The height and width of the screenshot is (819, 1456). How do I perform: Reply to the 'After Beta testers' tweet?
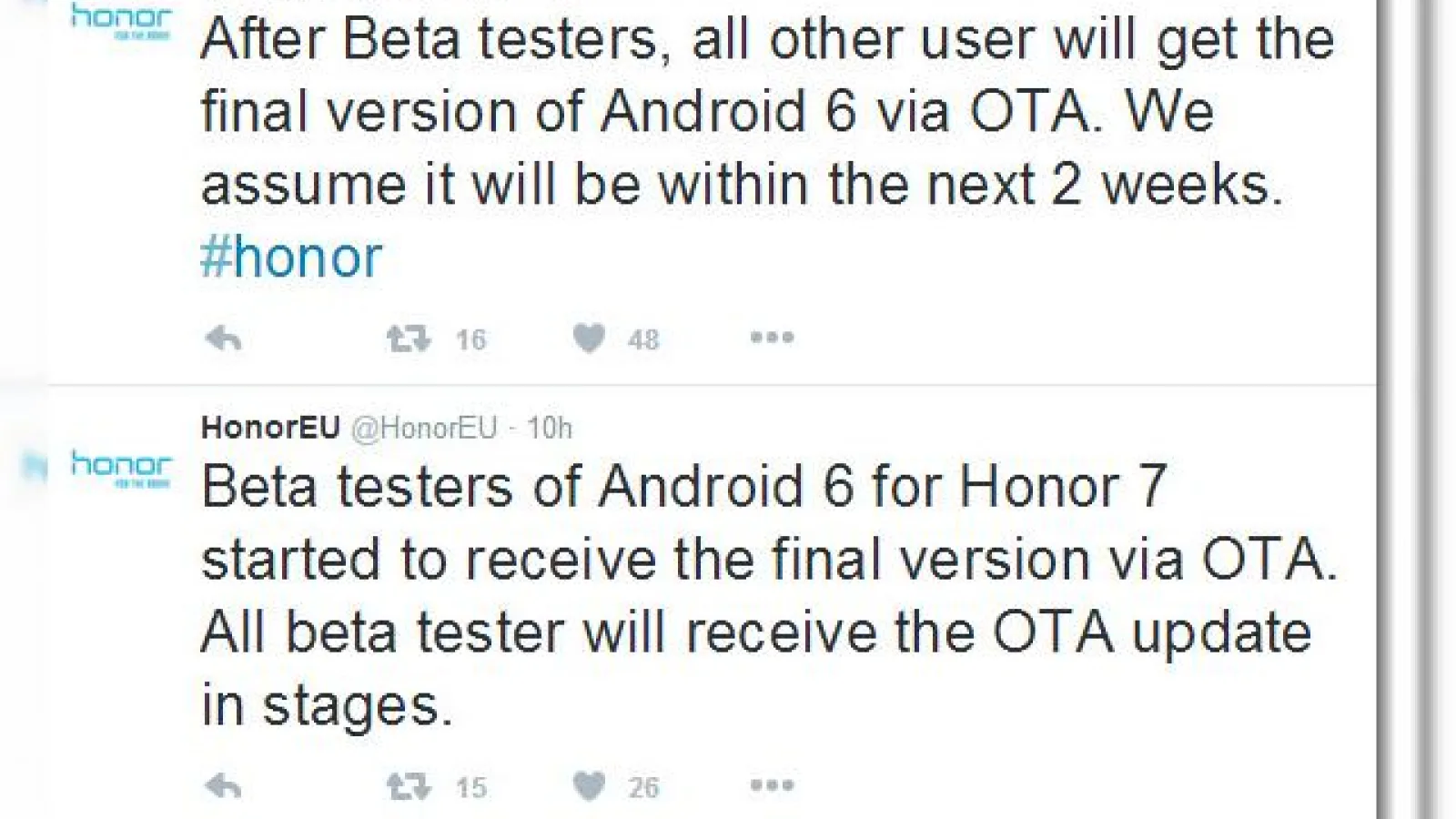coord(223,339)
